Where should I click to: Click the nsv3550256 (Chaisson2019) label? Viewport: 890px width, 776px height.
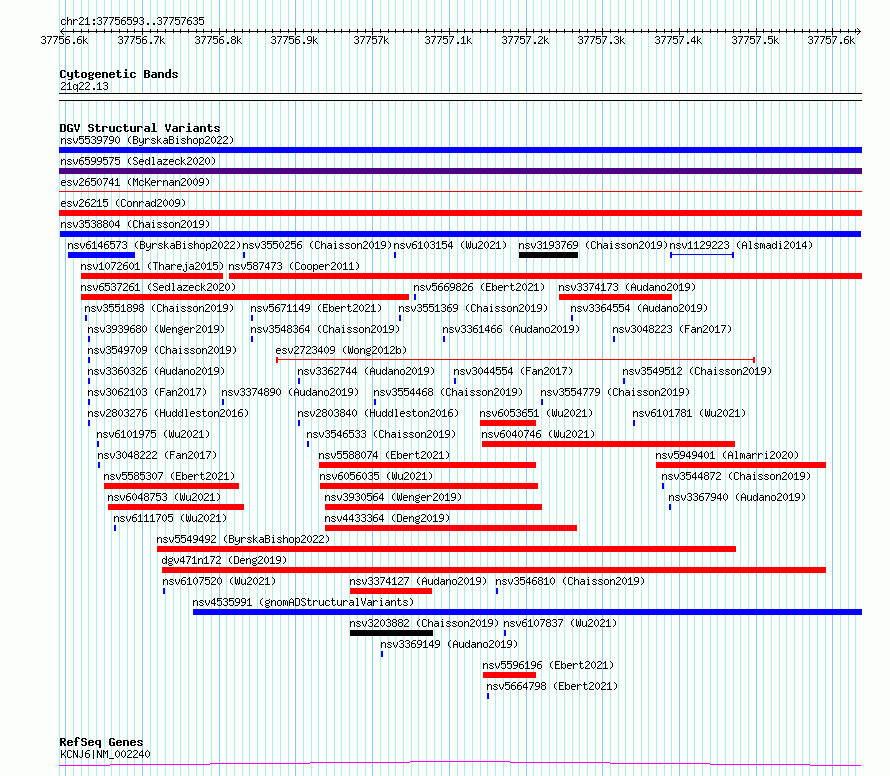pos(317,245)
